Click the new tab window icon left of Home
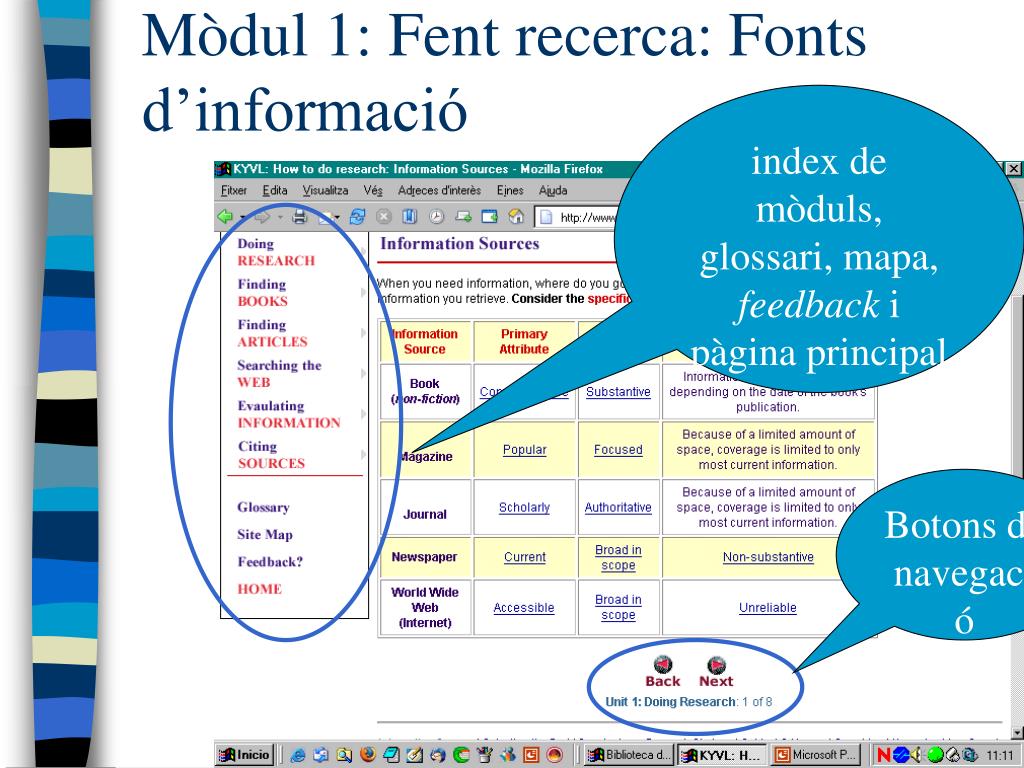Screen dimensions: 1024x768 489,216
